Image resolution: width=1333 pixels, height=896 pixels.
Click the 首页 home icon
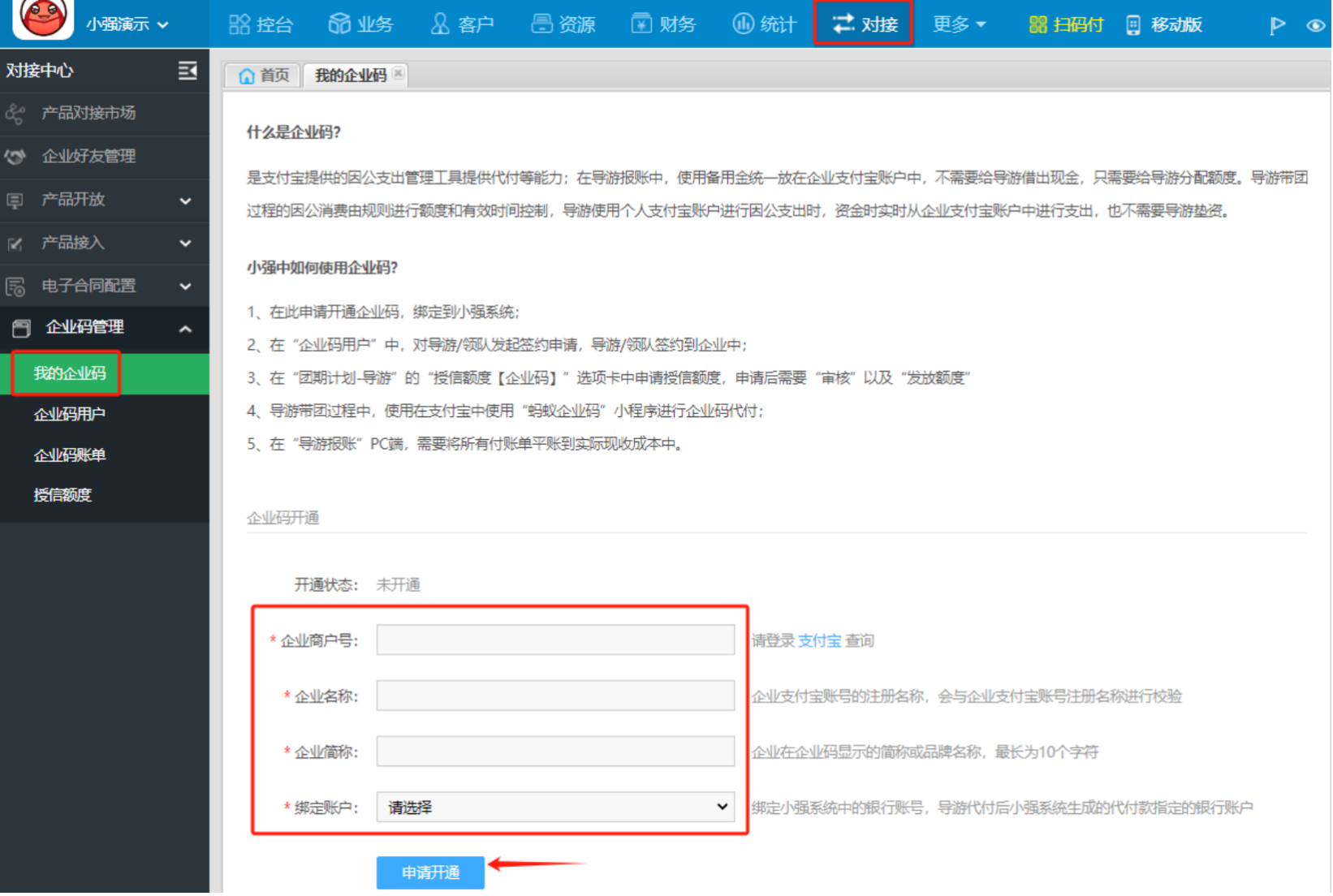247,76
